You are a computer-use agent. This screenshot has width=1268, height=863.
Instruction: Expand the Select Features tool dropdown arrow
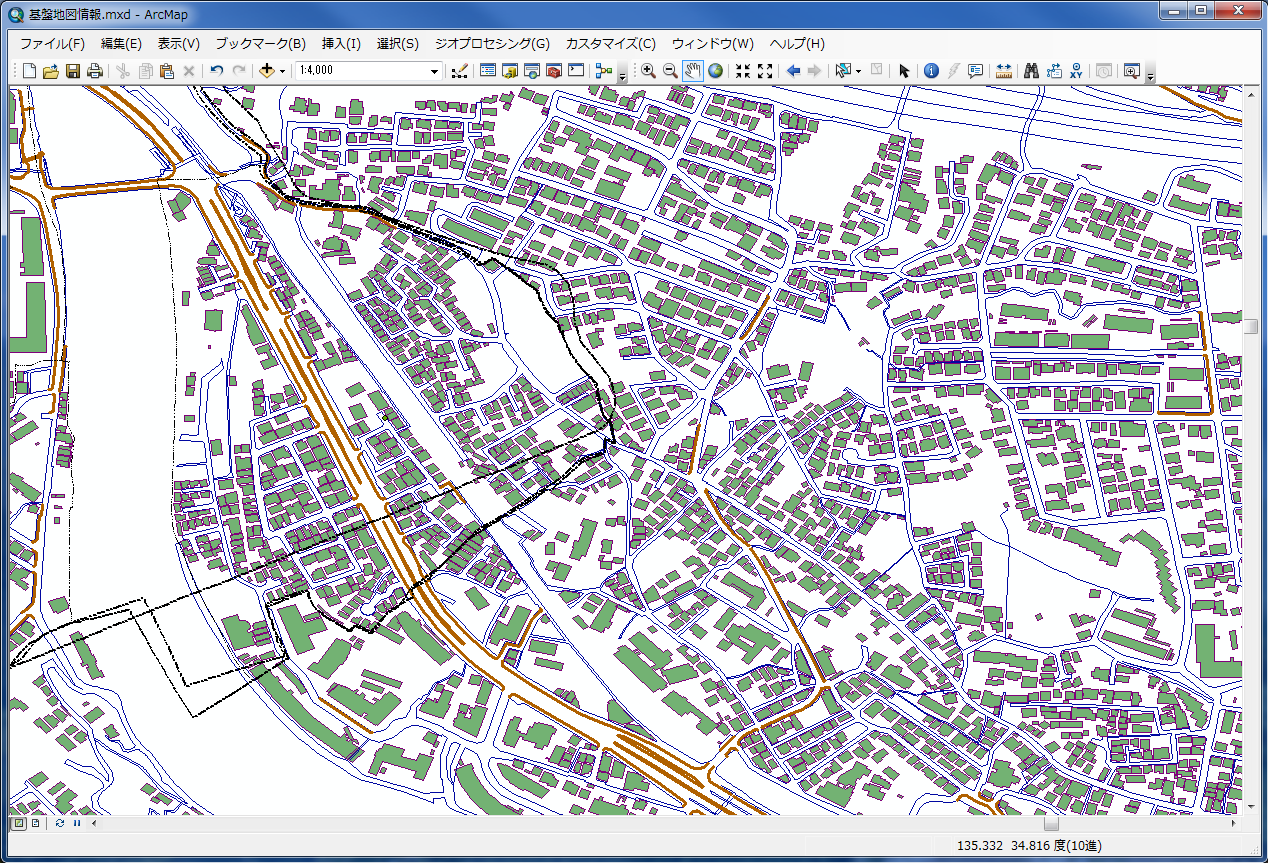coord(858,71)
